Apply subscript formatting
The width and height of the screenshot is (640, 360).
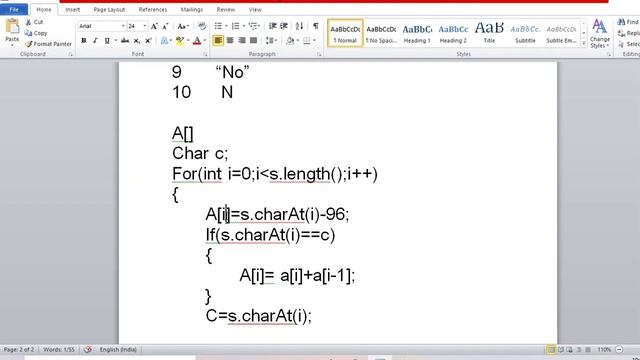click(137, 40)
